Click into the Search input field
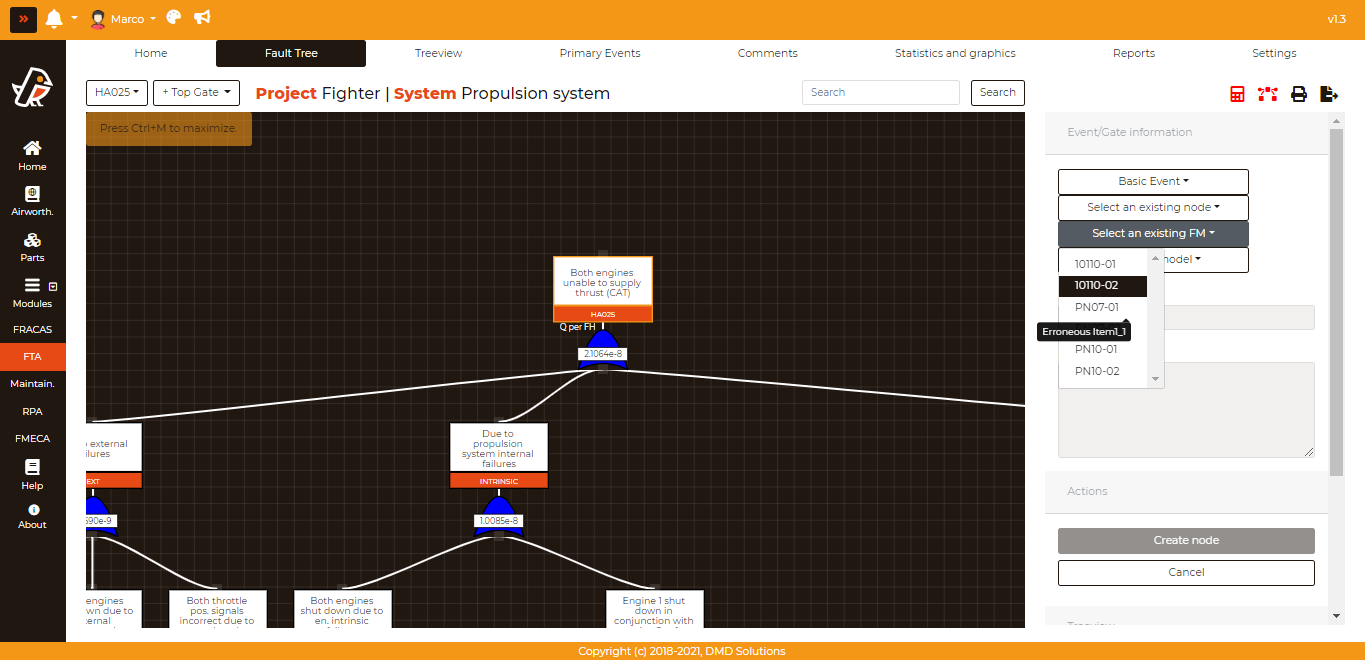 click(881, 93)
